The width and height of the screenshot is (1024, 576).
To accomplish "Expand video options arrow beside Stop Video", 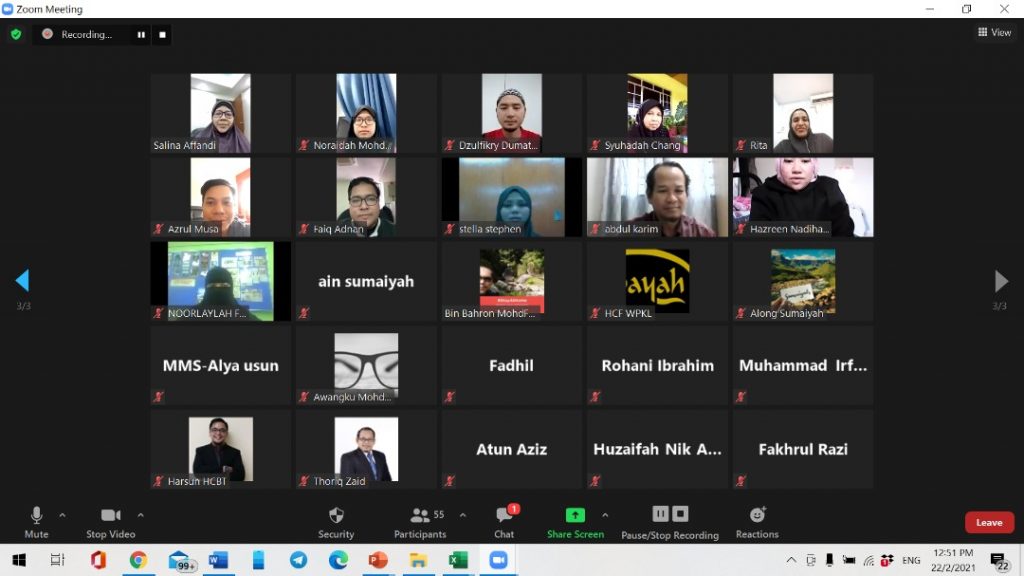I will [x=140, y=515].
